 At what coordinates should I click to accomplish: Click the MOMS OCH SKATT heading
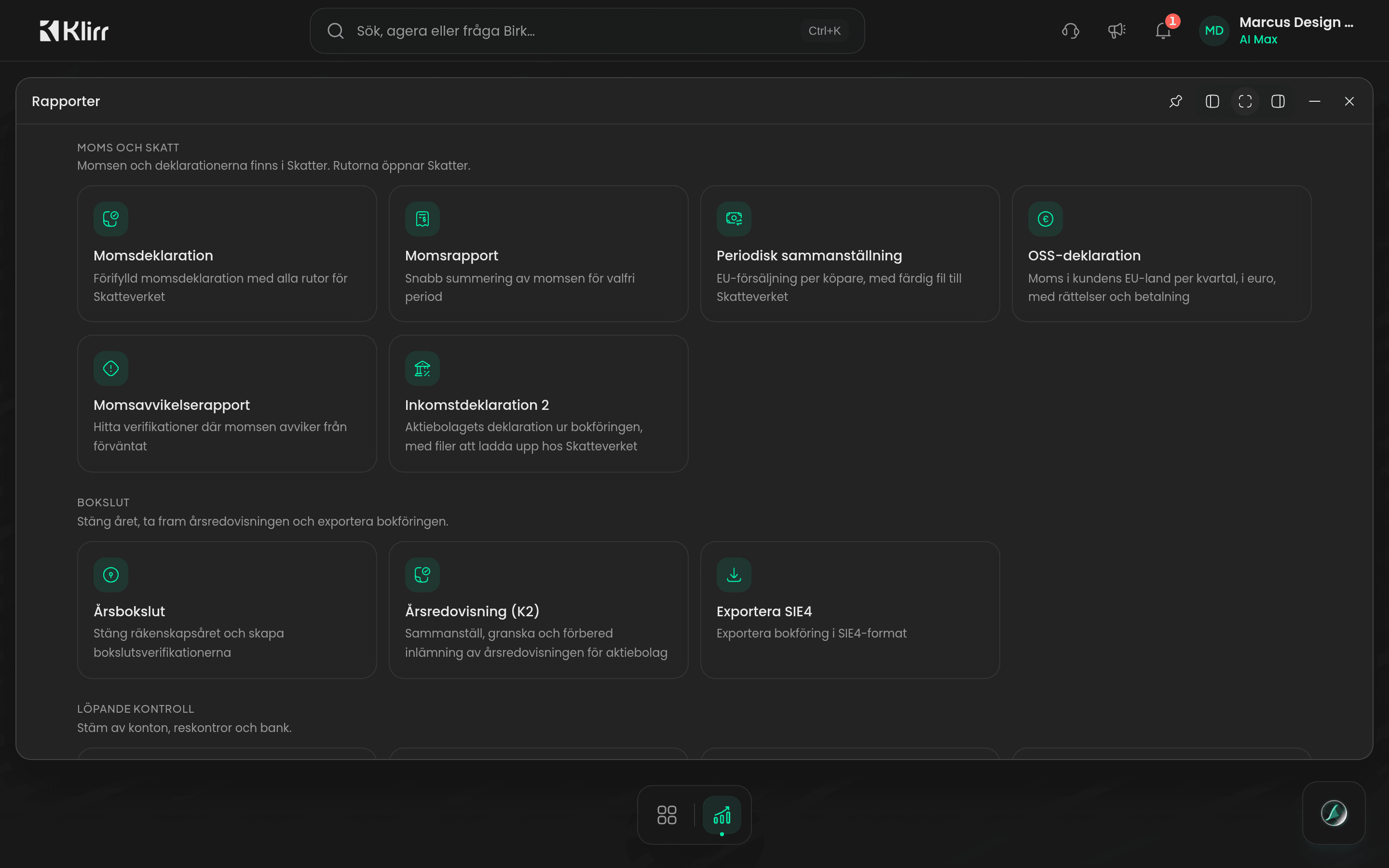128,148
